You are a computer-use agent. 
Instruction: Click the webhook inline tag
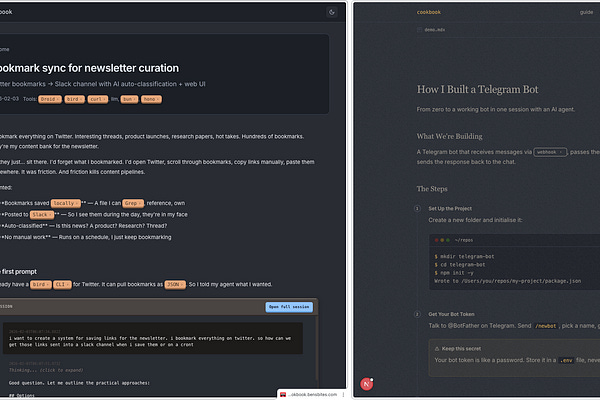[550, 152]
